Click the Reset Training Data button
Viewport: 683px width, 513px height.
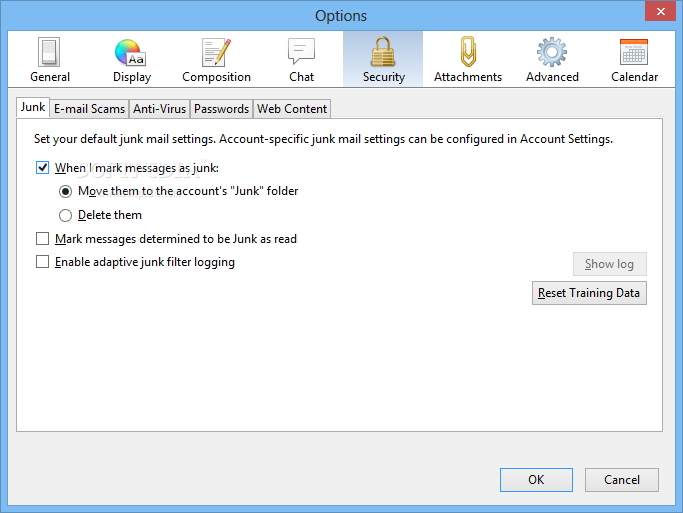(x=589, y=293)
